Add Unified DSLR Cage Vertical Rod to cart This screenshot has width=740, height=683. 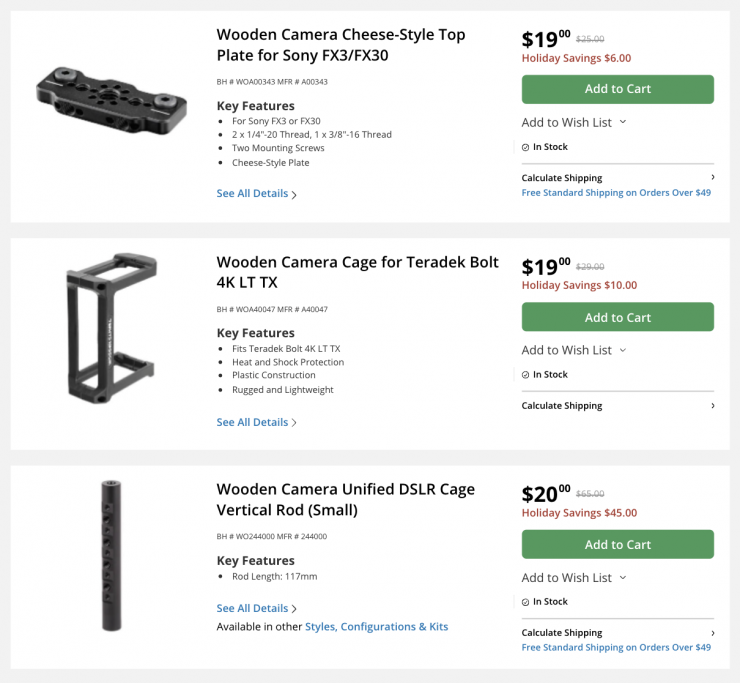coord(617,545)
